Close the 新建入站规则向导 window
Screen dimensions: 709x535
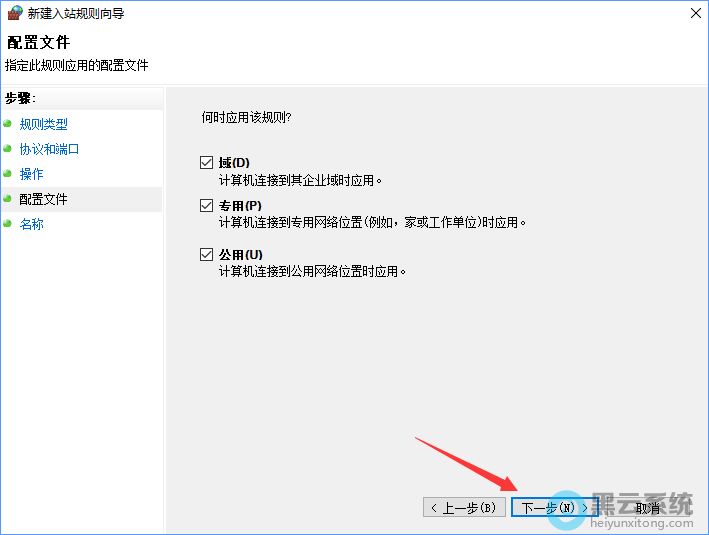pyautogui.click(x=694, y=14)
